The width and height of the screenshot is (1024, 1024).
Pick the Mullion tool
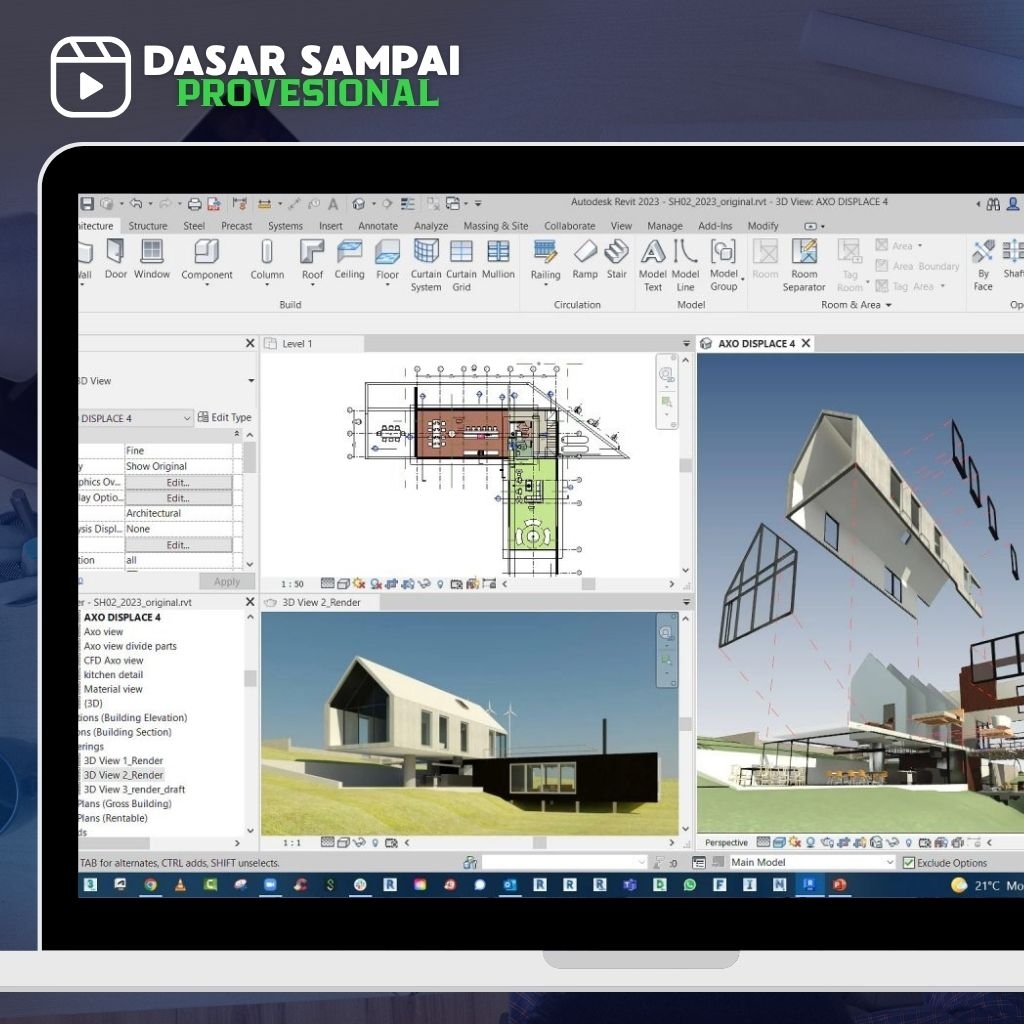[x=498, y=259]
